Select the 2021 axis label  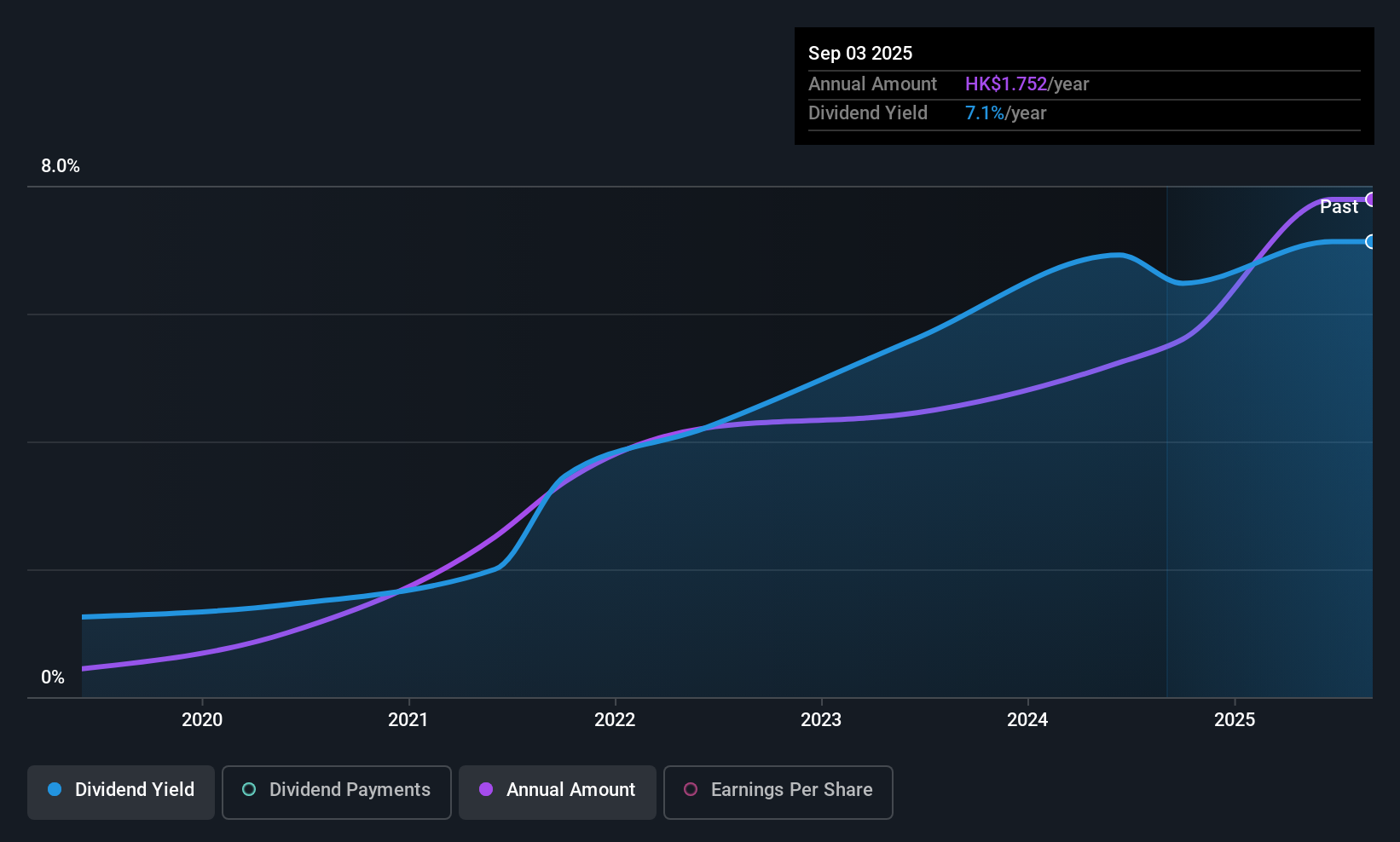click(x=408, y=719)
